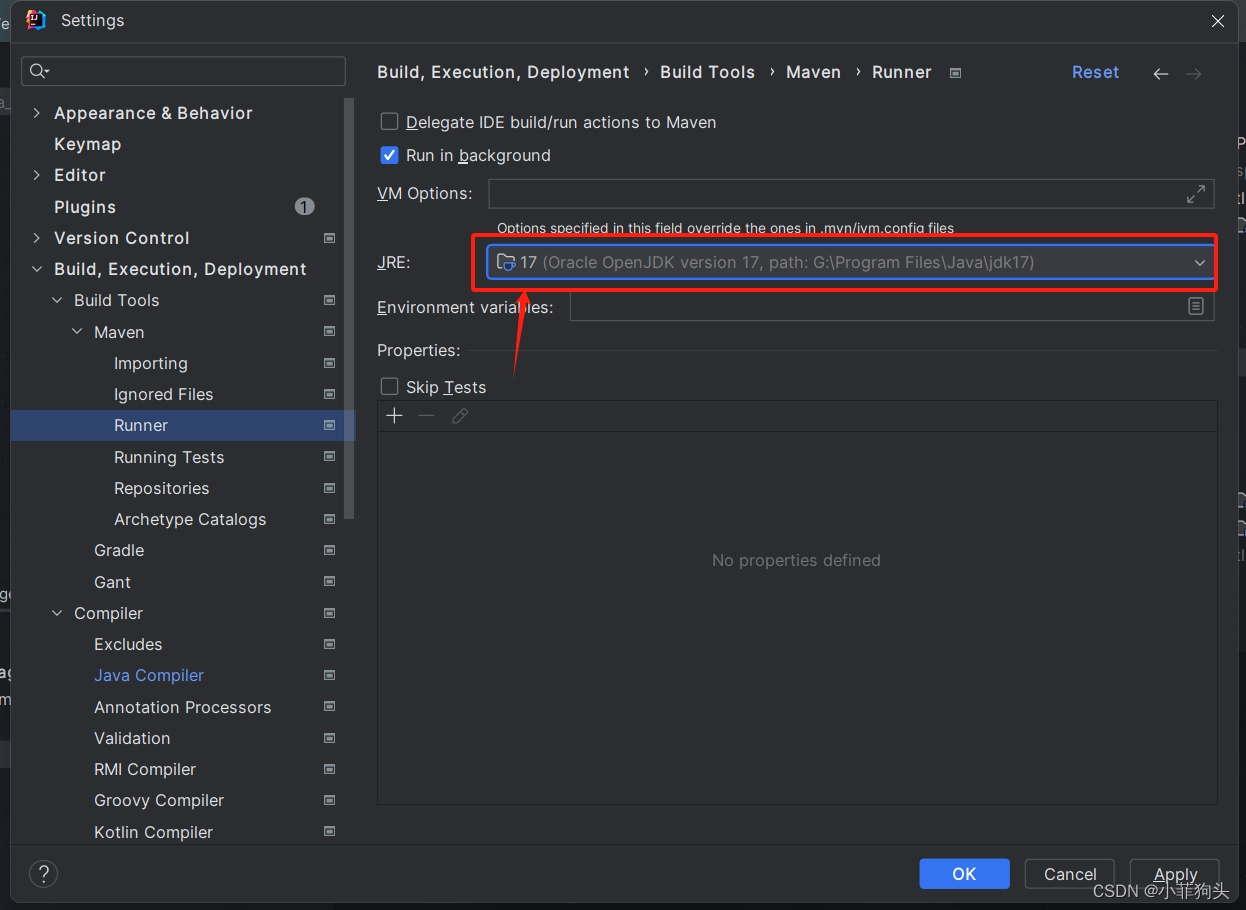Click into the settings search box
Image resolution: width=1246 pixels, height=910 pixels.
pos(184,71)
